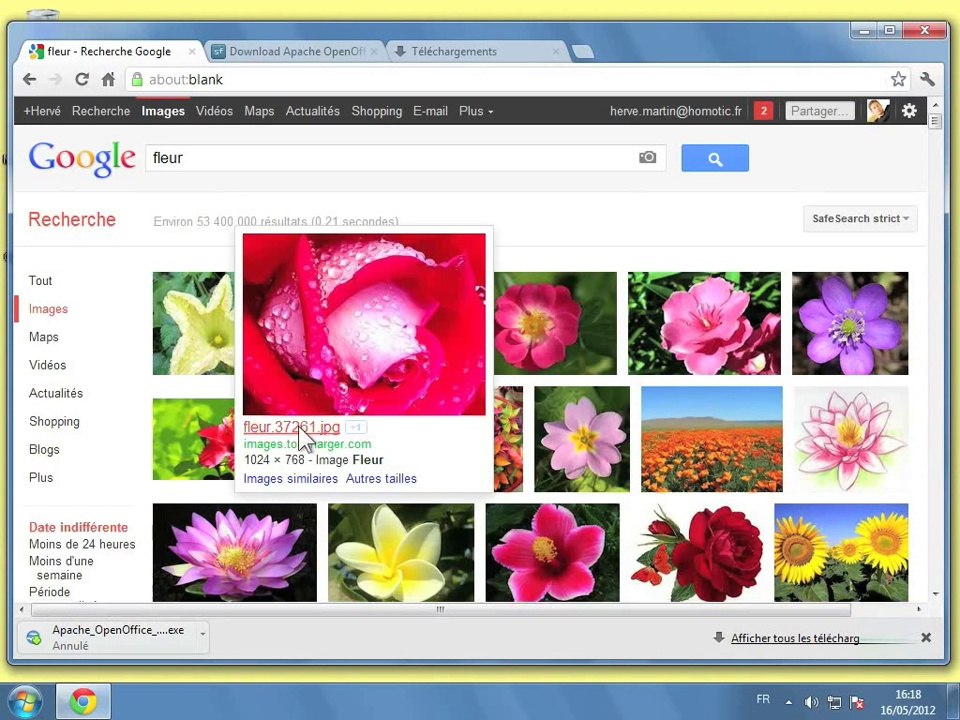This screenshot has height=720, width=960.
Task: Click the +1 button in image popup
Action: [x=356, y=427]
